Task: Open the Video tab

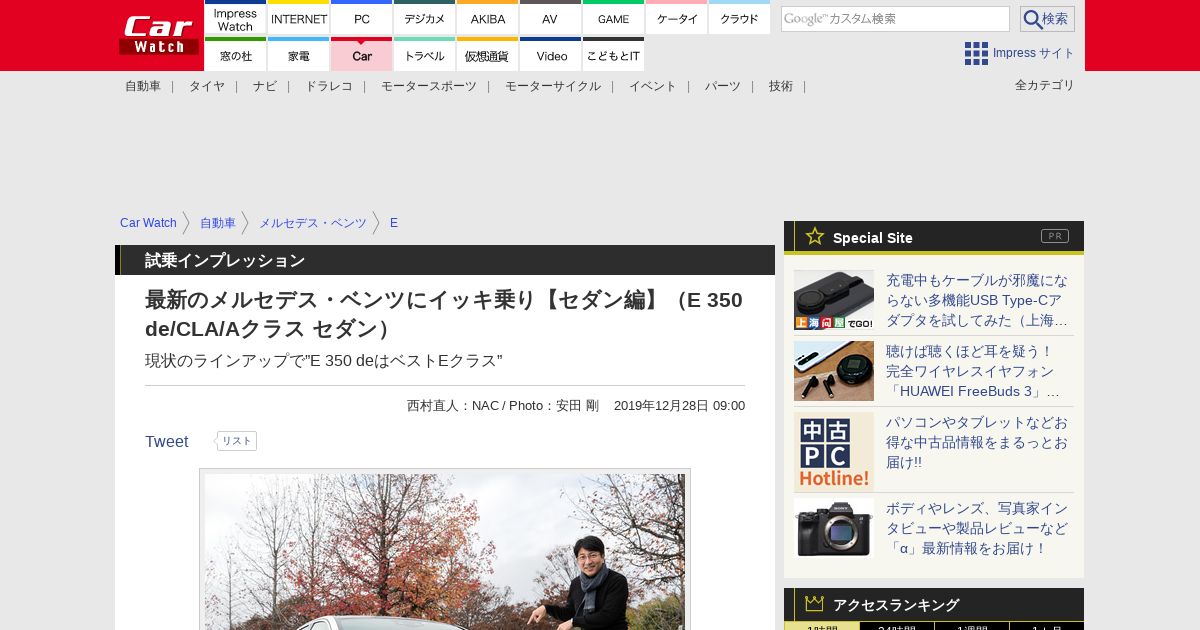Action: pyautogui.click(x=550, y=55)
